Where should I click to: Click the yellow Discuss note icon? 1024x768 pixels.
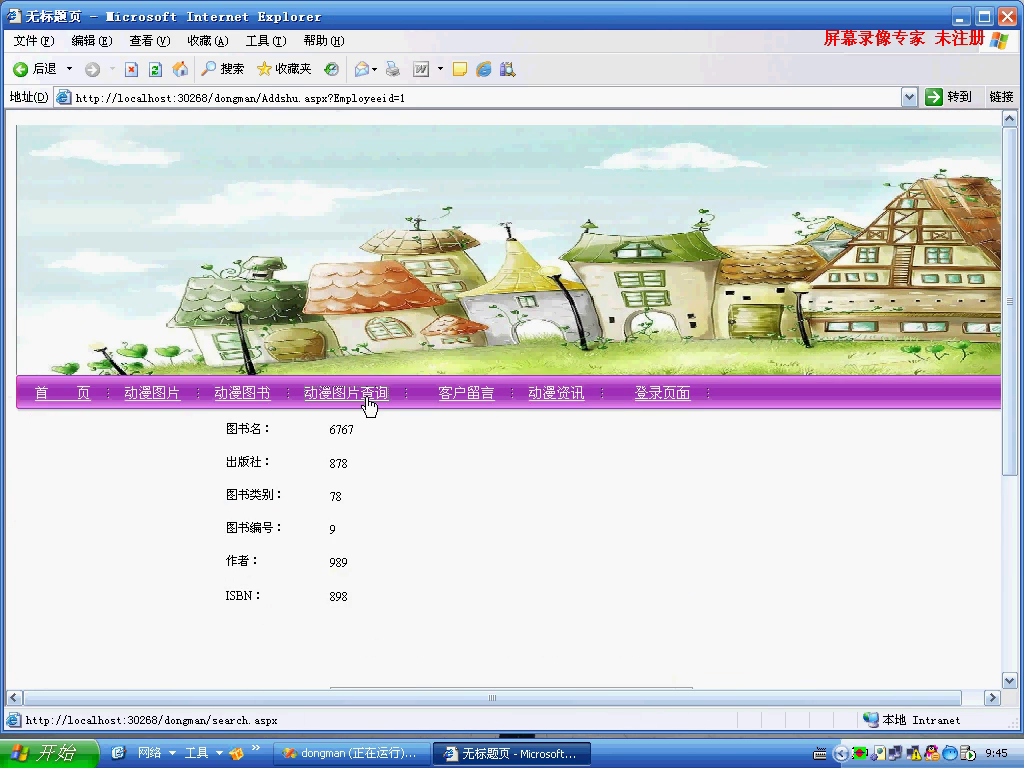460,69
